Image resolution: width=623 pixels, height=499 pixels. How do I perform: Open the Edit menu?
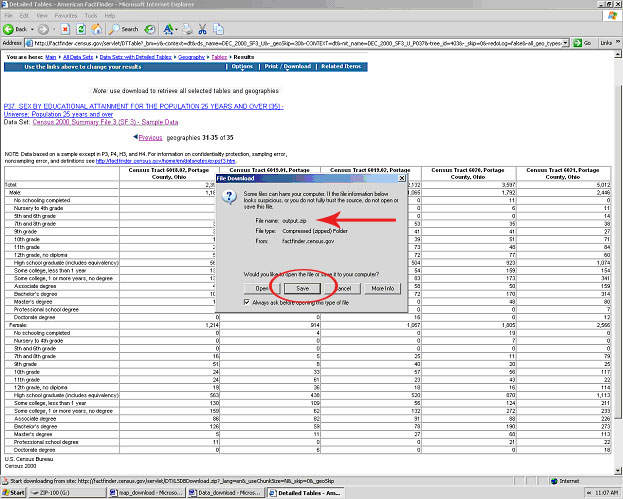click(24, 15)
